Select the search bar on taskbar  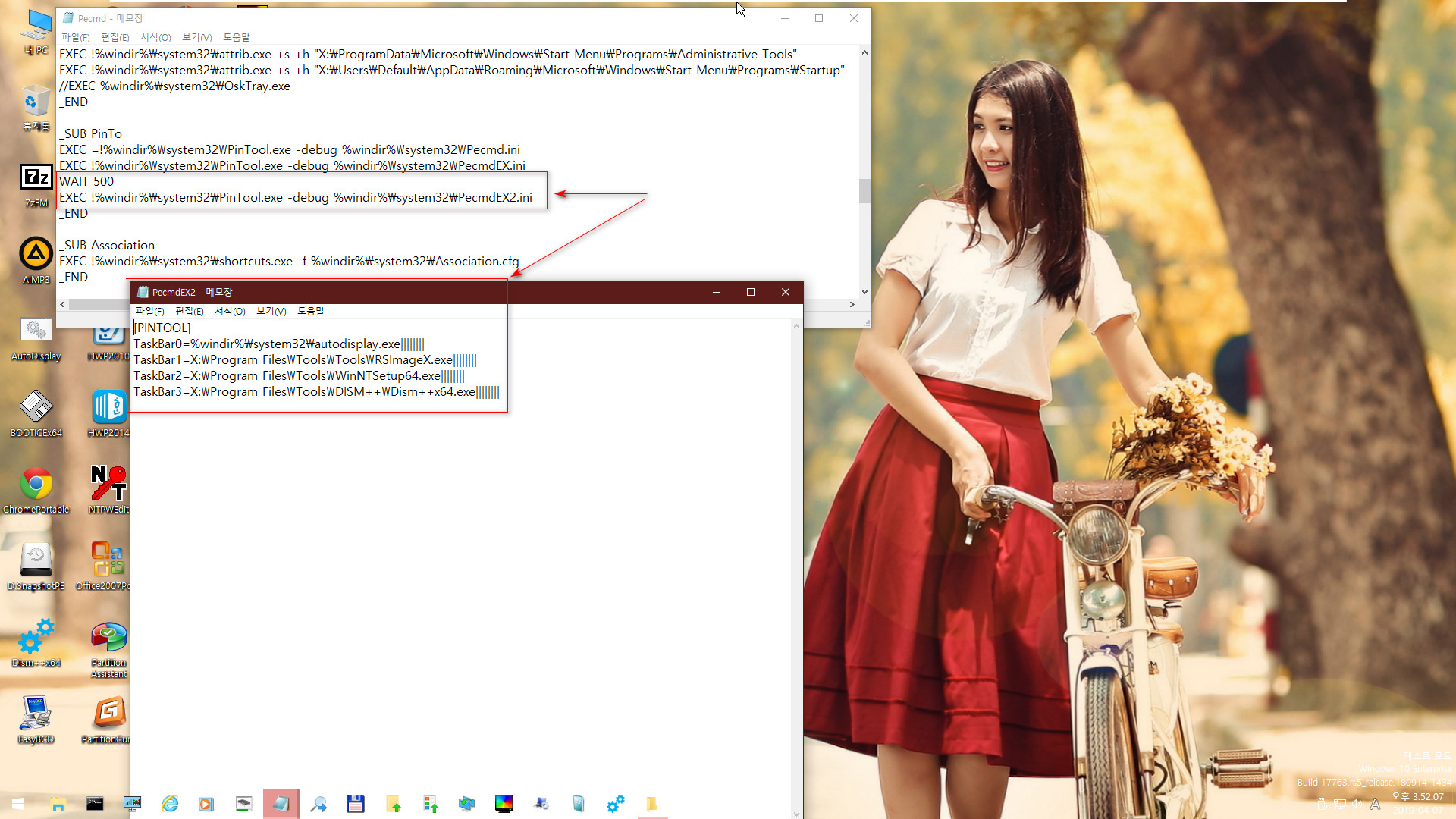tap(318, 804)
